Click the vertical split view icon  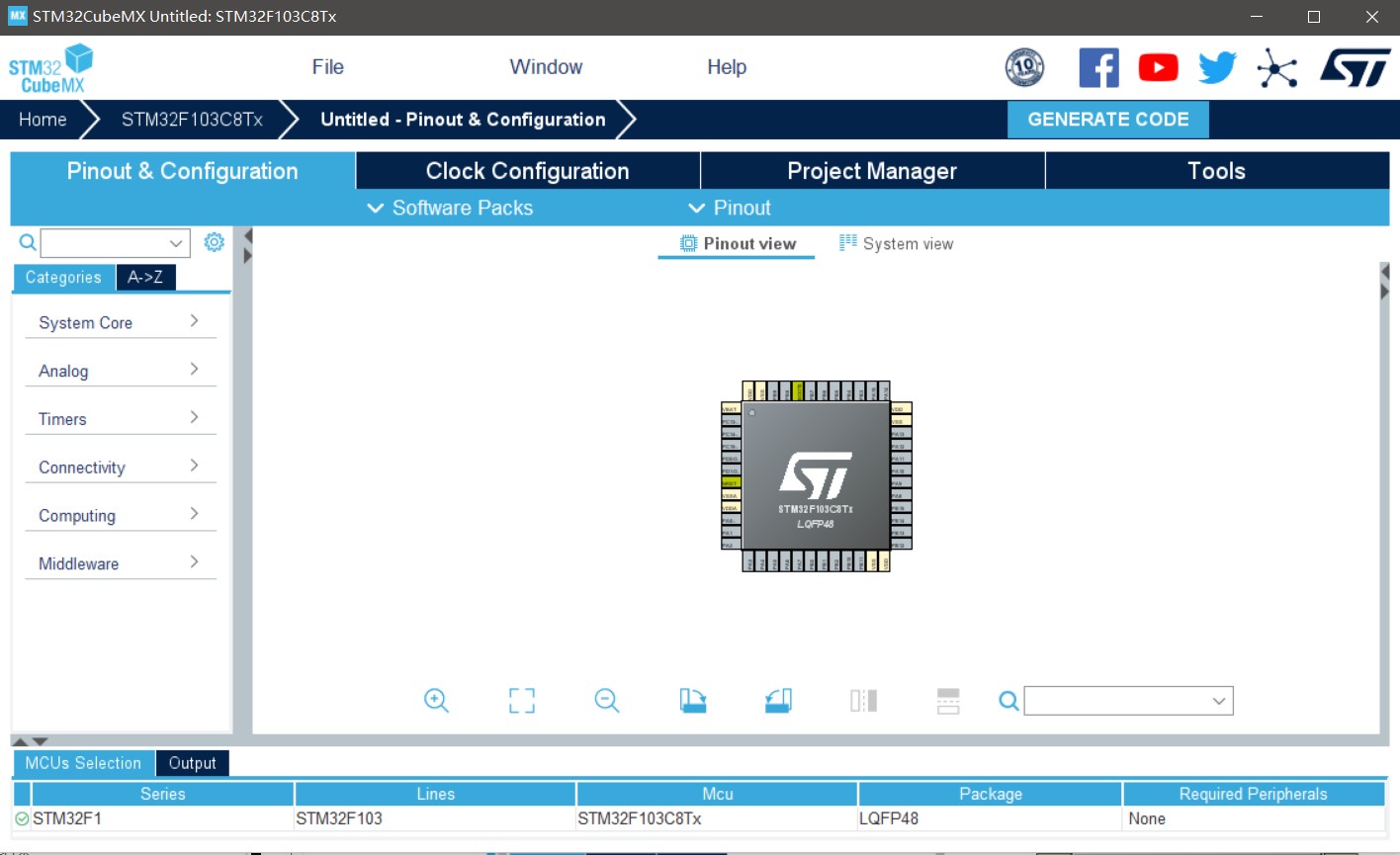(863, 701)
